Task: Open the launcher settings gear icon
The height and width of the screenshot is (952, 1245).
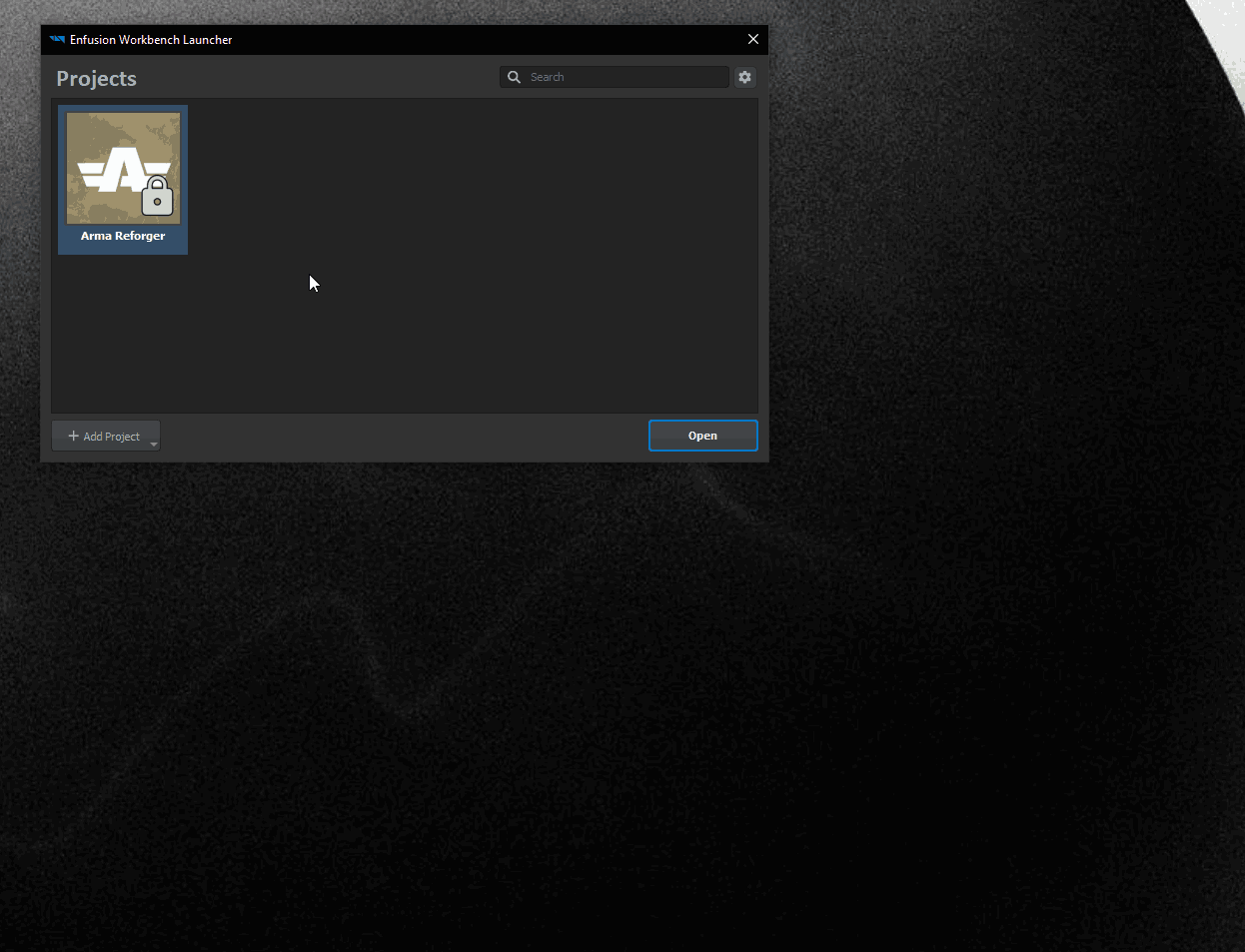Action: 744,77
